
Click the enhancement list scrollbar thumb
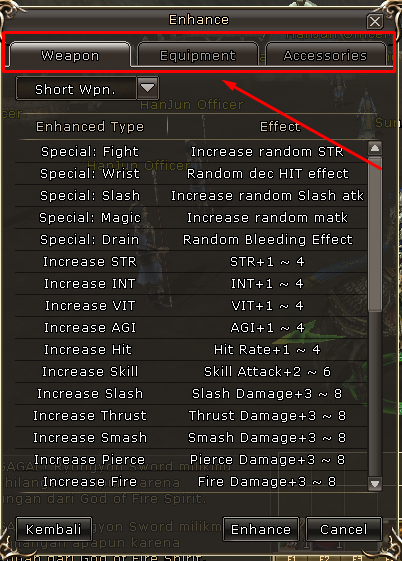pos(375,234)
